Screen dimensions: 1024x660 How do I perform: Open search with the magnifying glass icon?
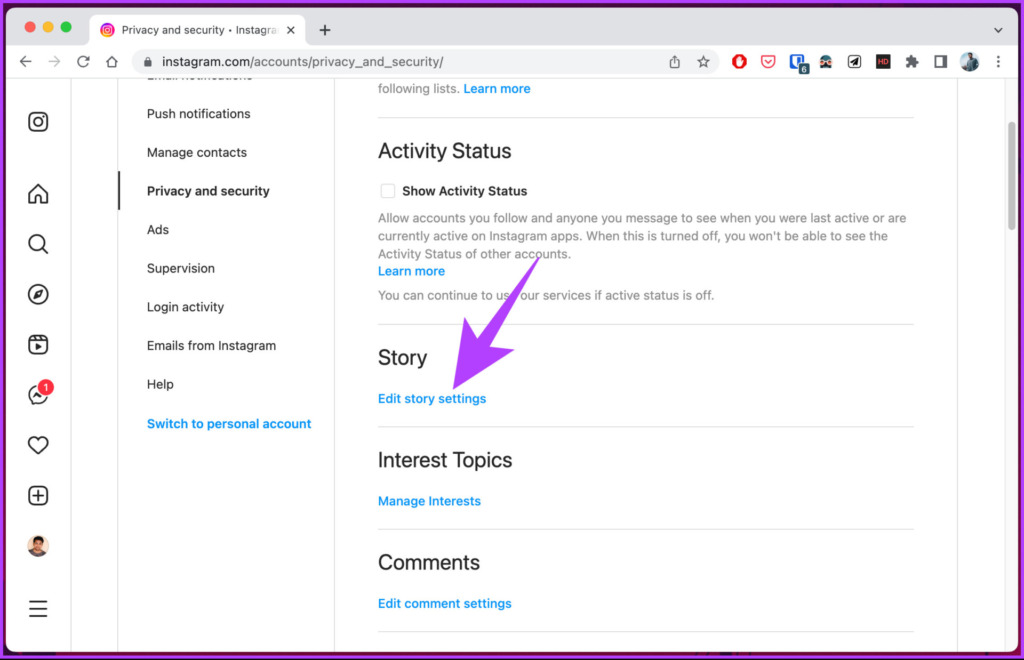pyautogui.click(x=38, y=244)
